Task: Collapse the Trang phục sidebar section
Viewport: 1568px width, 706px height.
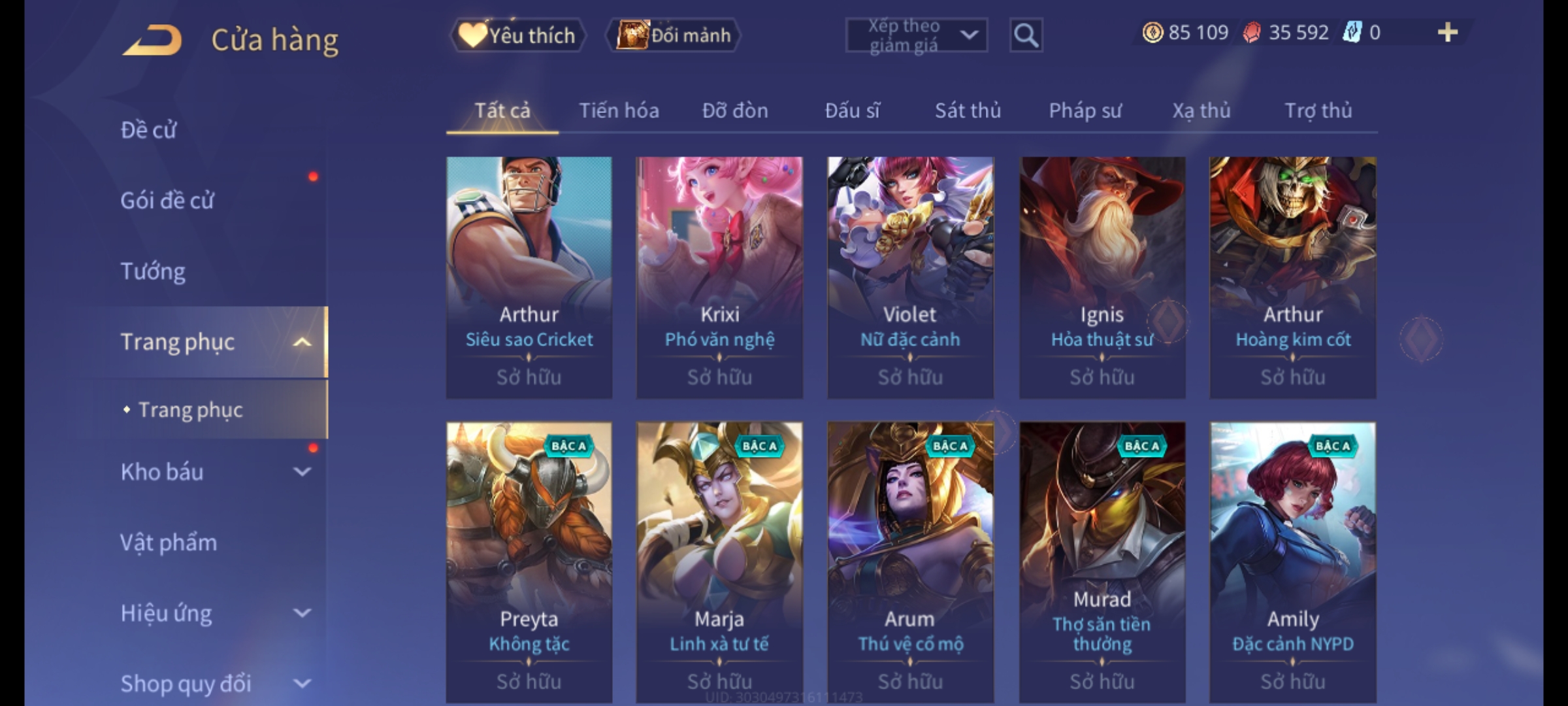Action: point(302,342)
